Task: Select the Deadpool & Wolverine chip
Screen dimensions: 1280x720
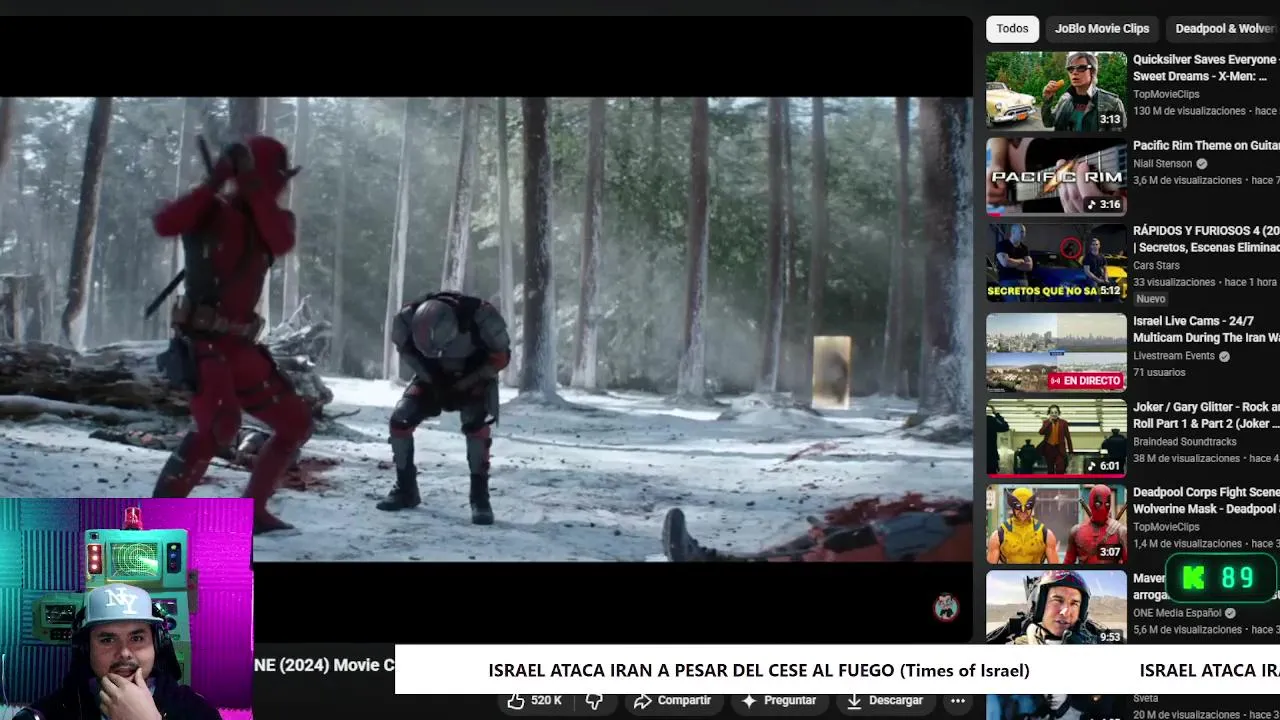Action: 1223,29
